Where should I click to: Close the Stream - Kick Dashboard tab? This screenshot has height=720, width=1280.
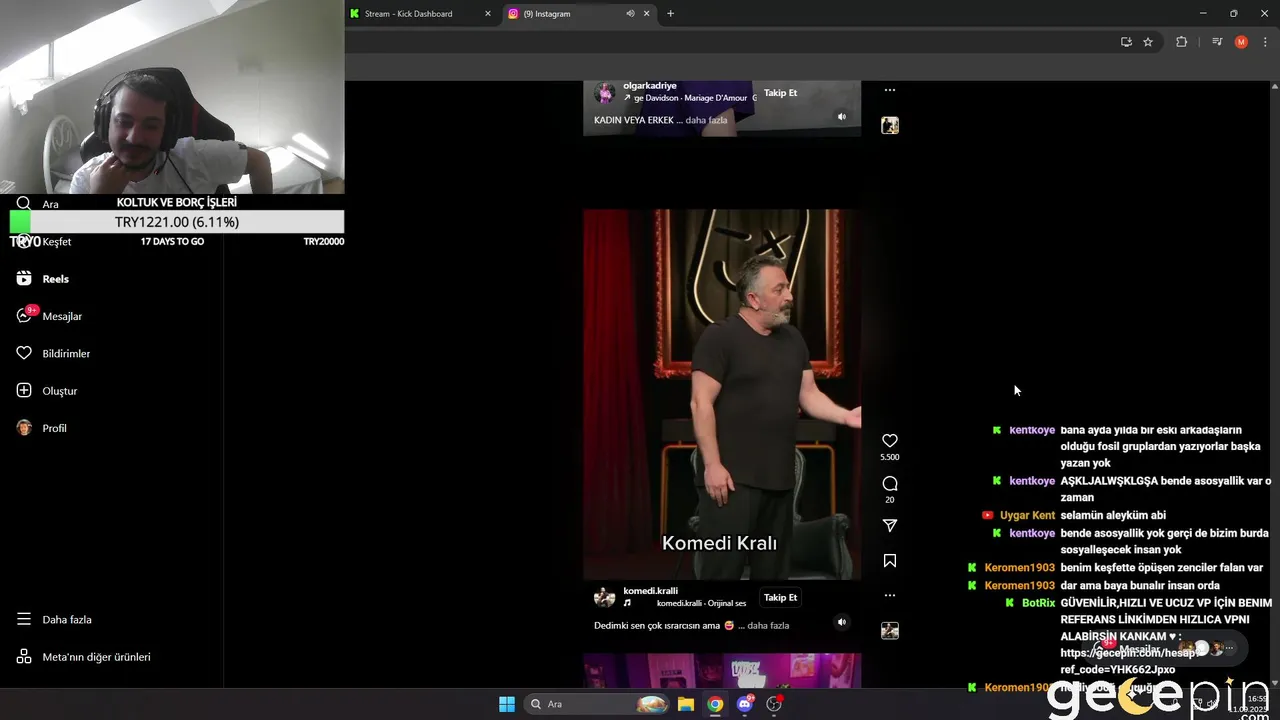[x=488, y=14]
